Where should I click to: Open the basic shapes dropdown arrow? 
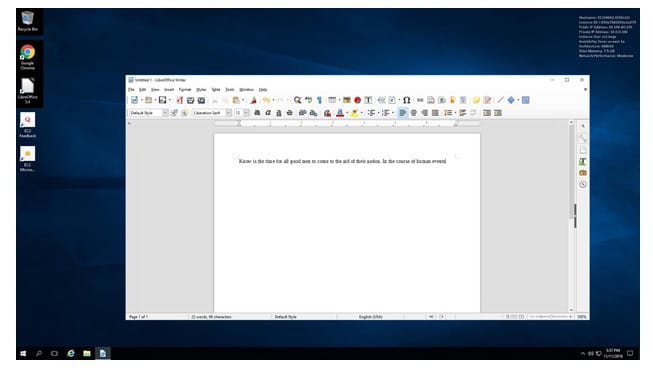(x=518, y=100)
